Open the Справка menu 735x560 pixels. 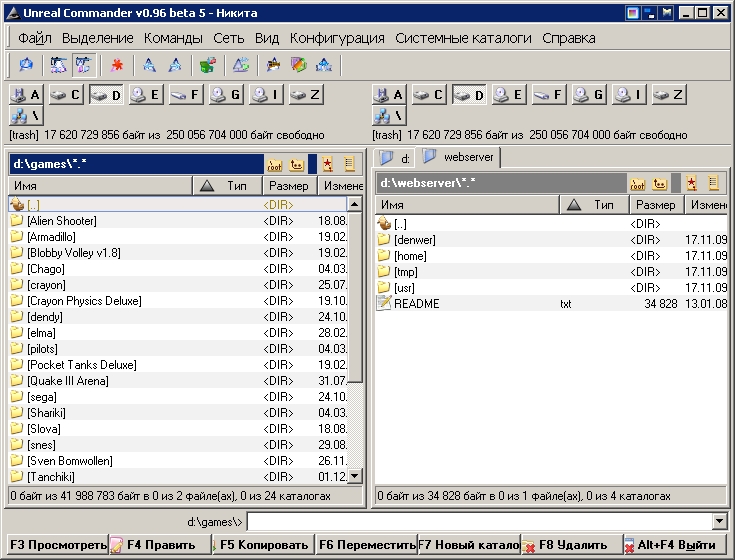tap(569, 38)
